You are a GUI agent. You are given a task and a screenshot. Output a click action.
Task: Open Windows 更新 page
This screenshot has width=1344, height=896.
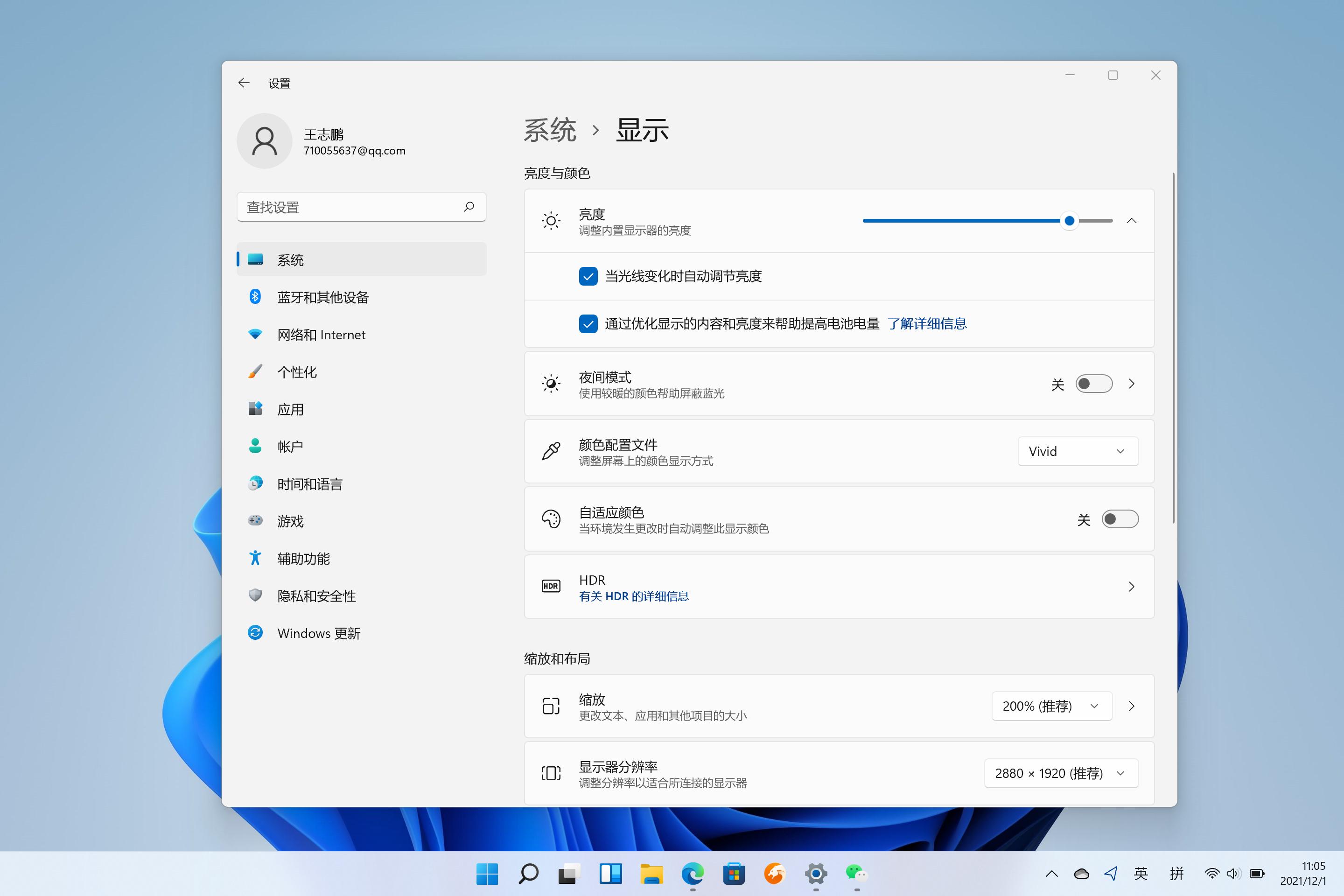click(318, 633)
